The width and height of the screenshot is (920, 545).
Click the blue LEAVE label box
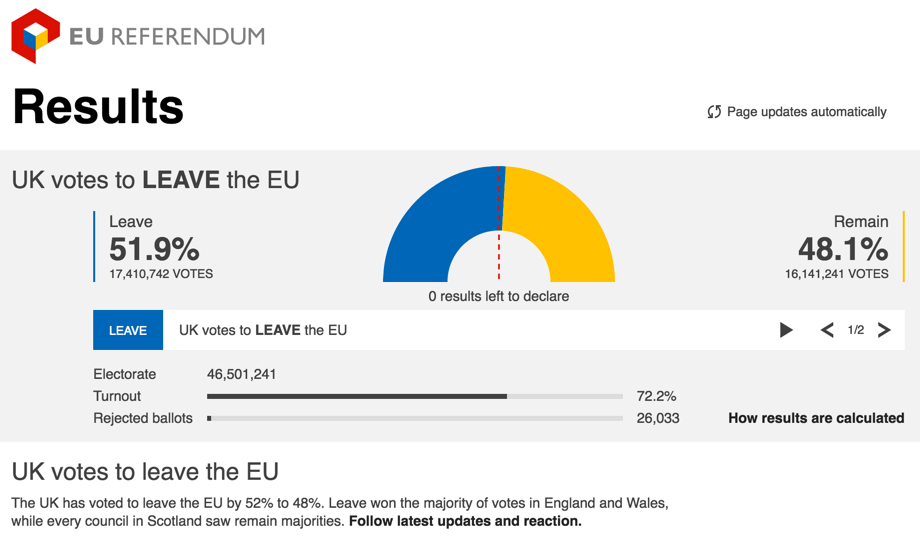pyautogui.click(x=128, y=330)
